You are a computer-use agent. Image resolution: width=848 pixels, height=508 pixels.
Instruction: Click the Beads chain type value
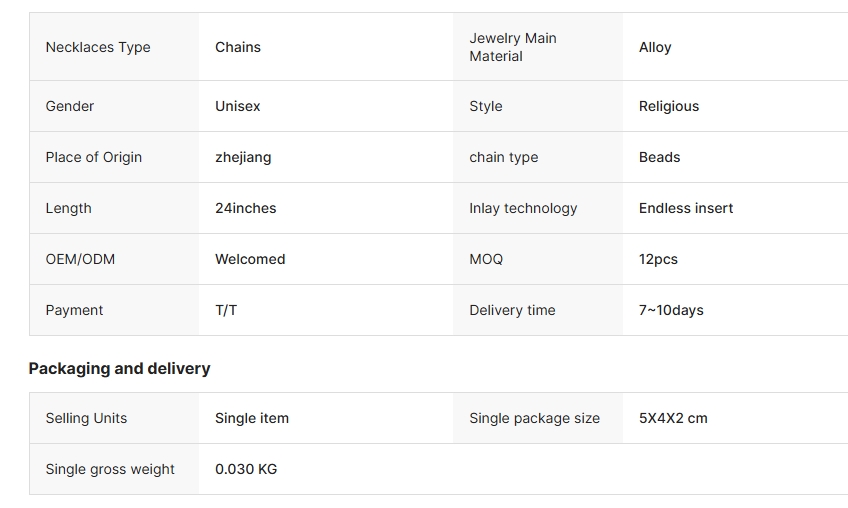pyautogui.click(x=659, y=157)
